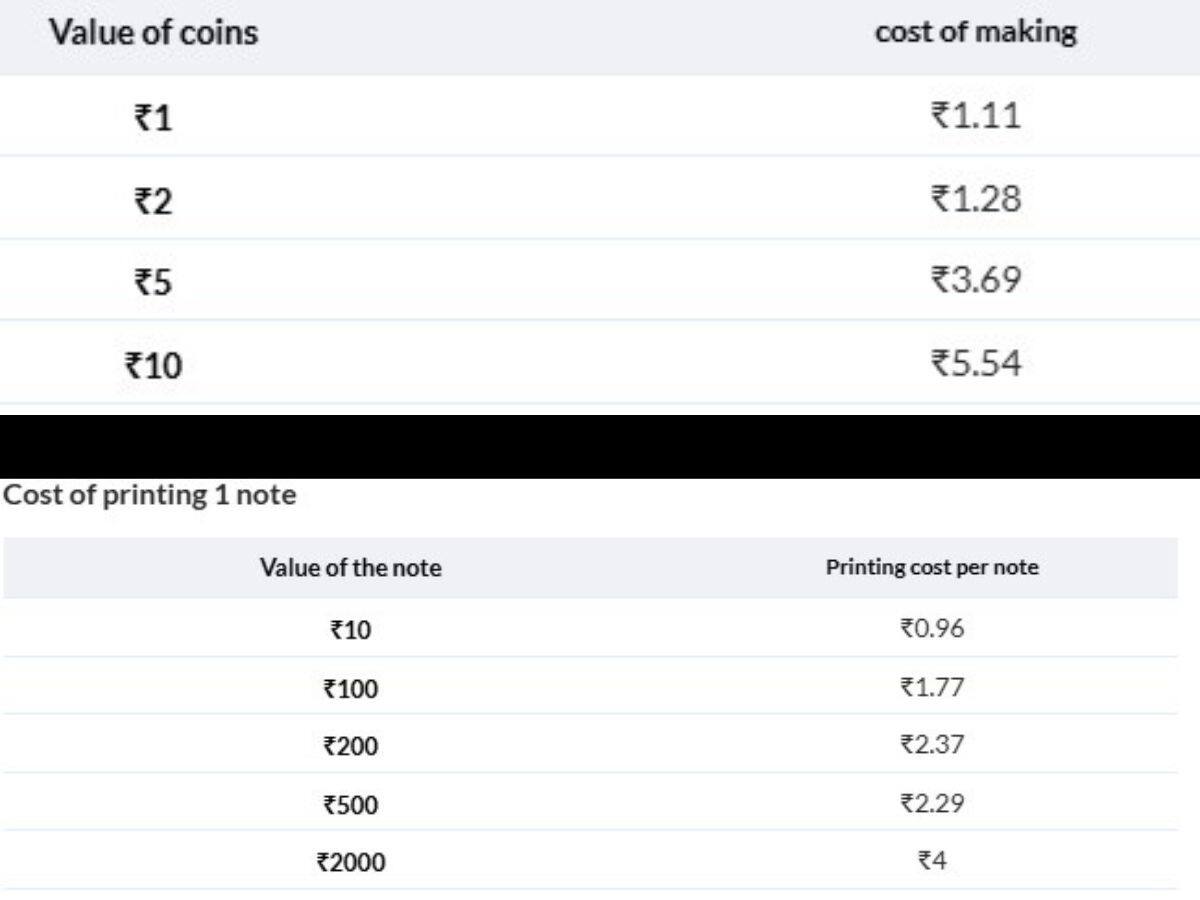Click the ₹500 note value cell
This screenshot has width=1200, height=900.
pos(350,804)
